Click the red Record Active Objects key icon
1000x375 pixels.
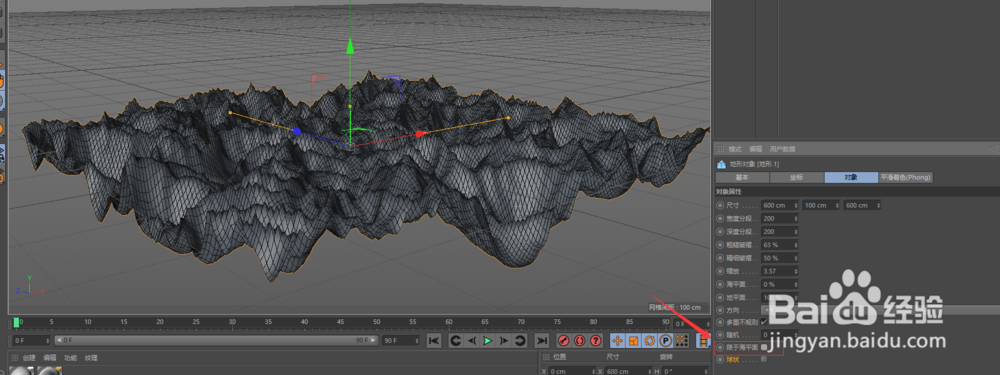click(x=563, y=341)
